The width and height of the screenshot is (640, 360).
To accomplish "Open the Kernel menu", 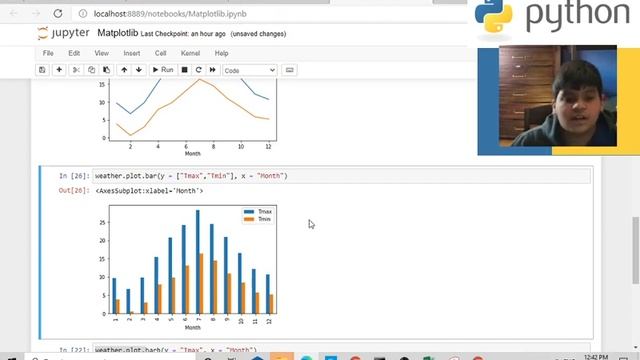I will coord(190,53).
